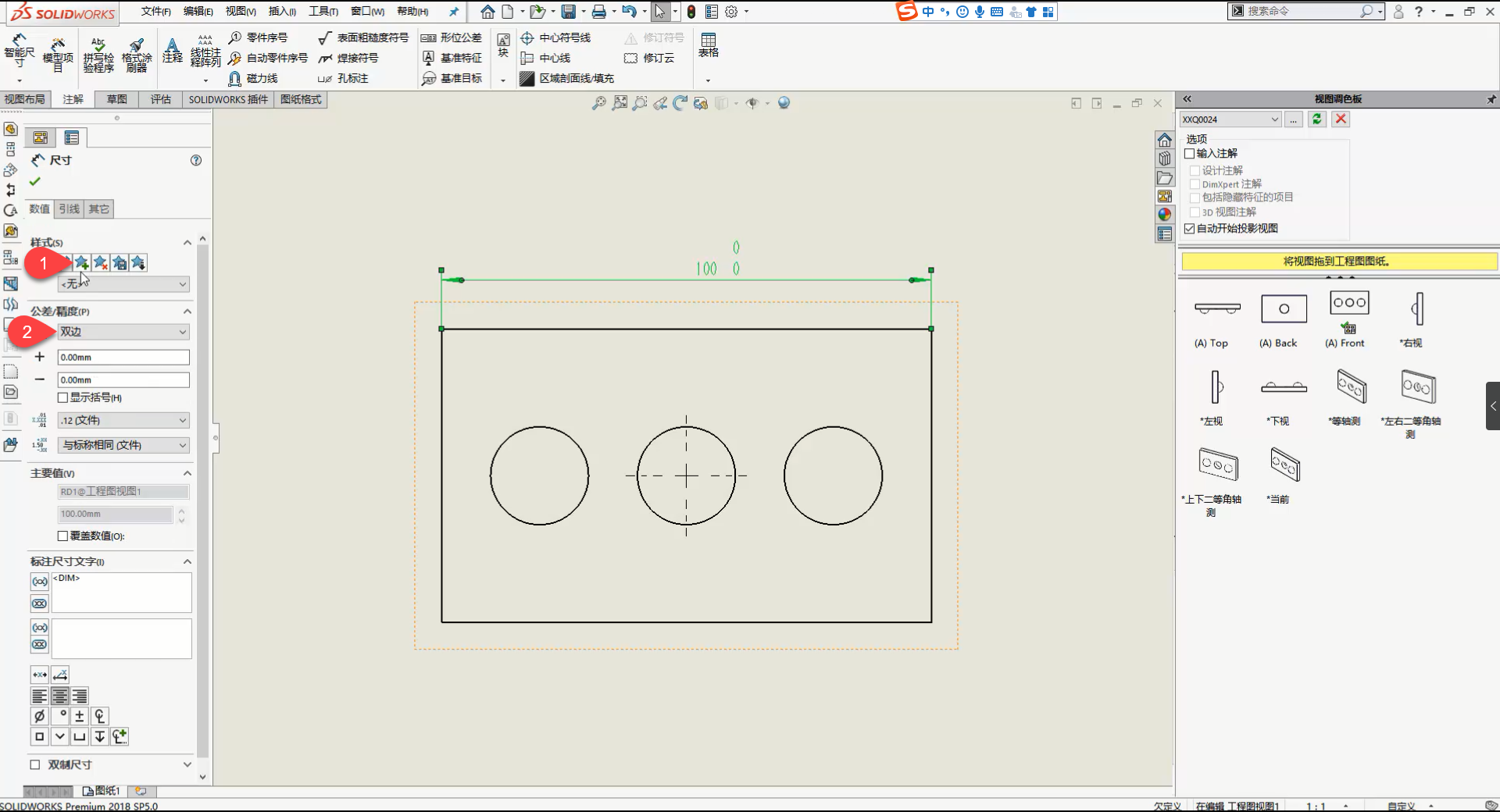Open unit precision dropdown (.12 文件)
Screen dimensions: 1500x812
[x=123, y=420]
